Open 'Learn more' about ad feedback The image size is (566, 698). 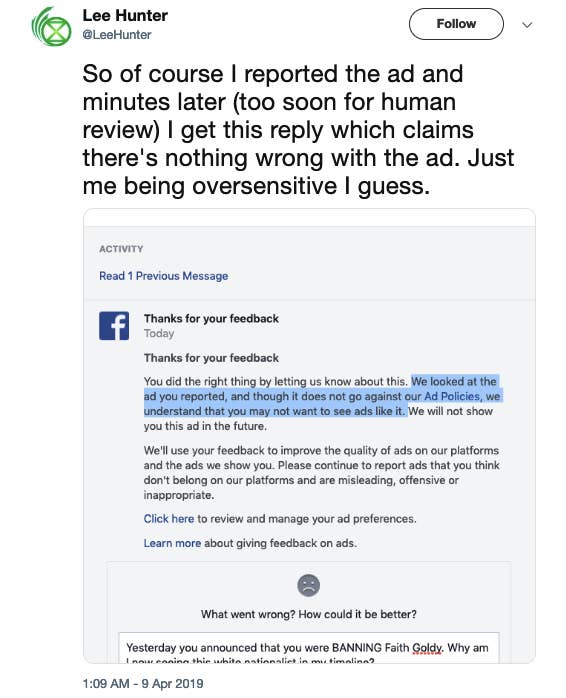point(172,543)
